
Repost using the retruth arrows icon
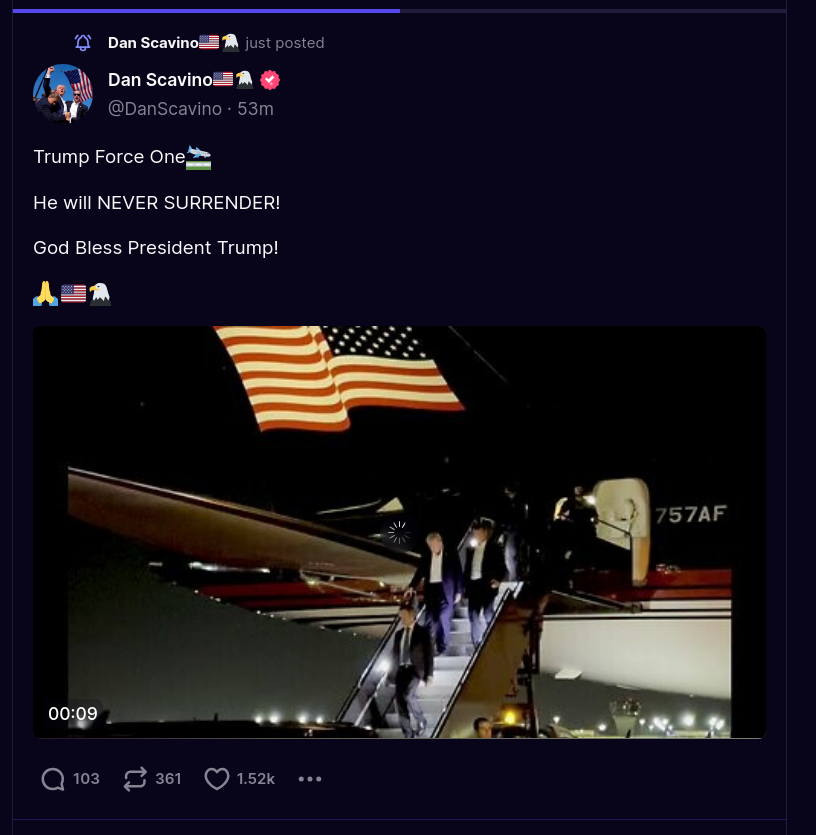pos(135,779)
